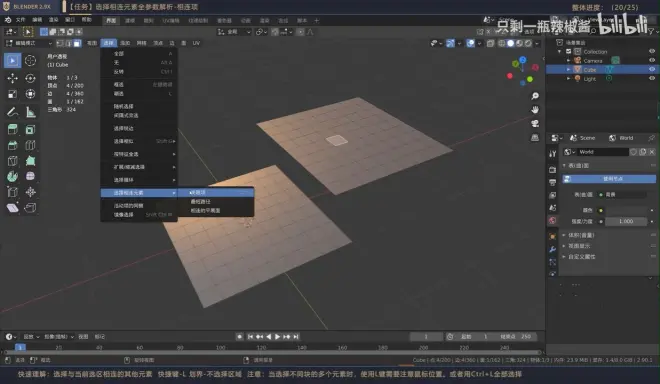Switch perspective/orthographic grid icon

point(535,138)
